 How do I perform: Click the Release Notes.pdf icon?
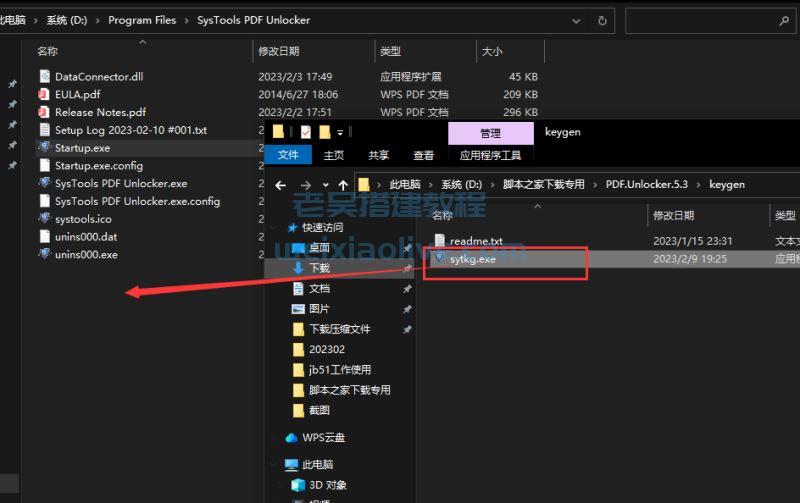44,112
